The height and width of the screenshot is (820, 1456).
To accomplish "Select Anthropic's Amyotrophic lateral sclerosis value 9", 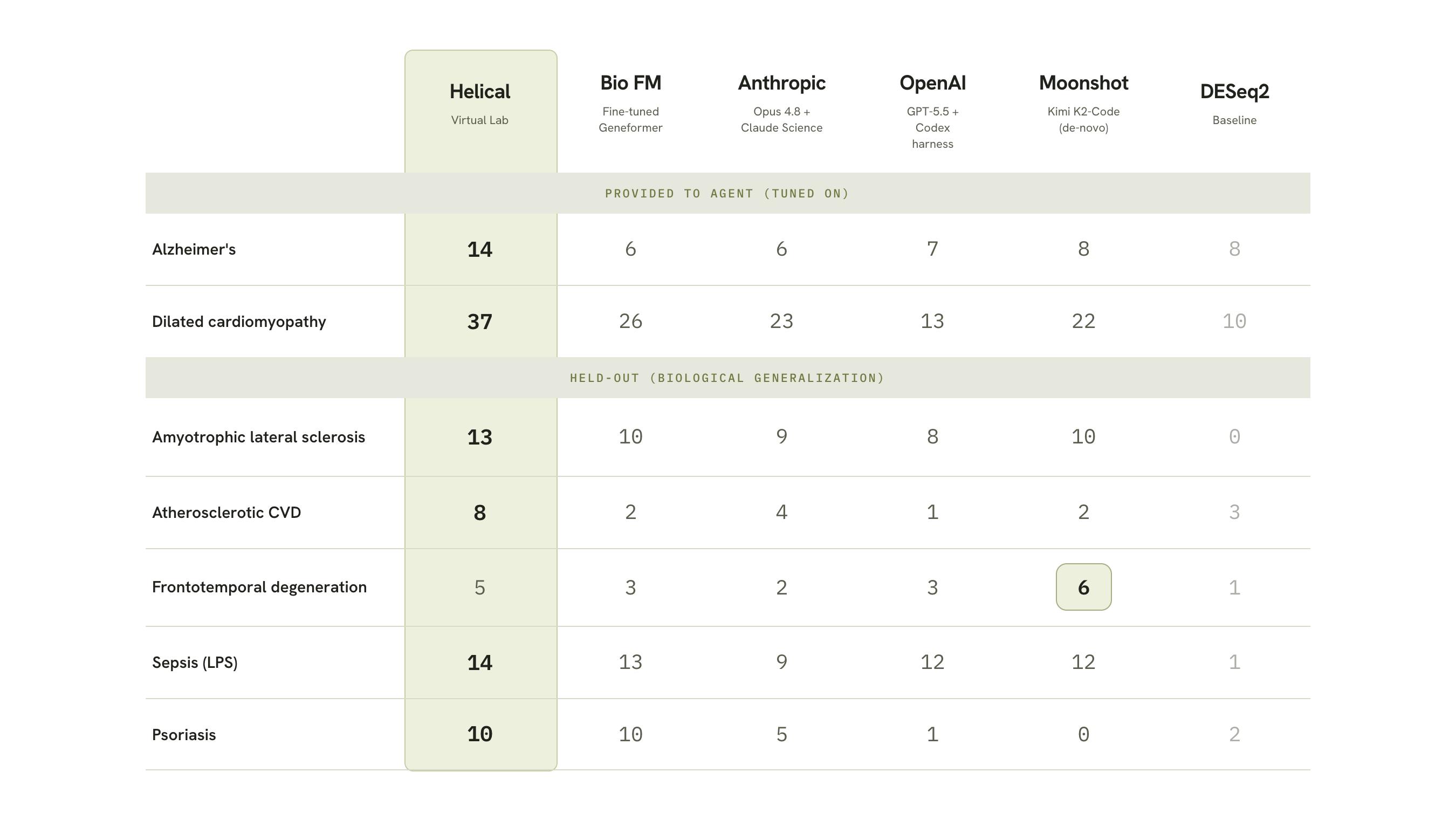I will click(782, 436).
